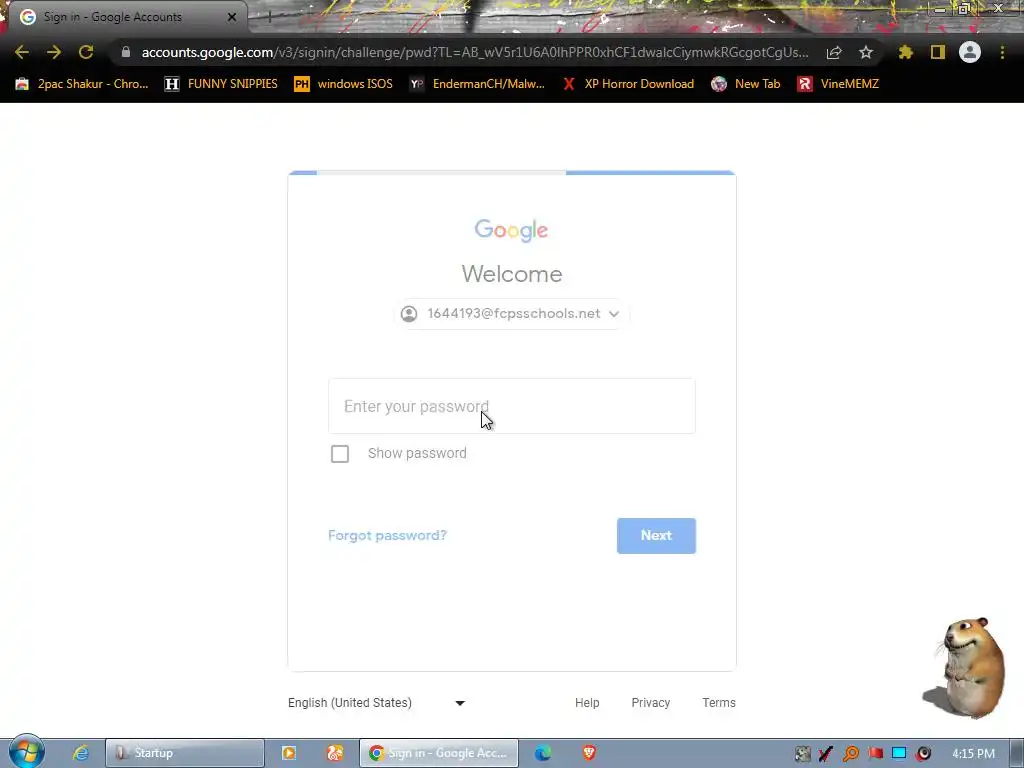The image size is (1024, 768).
Task: Open the EndermanCH/Malw... bookmark
Action: click(x=477, y=84)
